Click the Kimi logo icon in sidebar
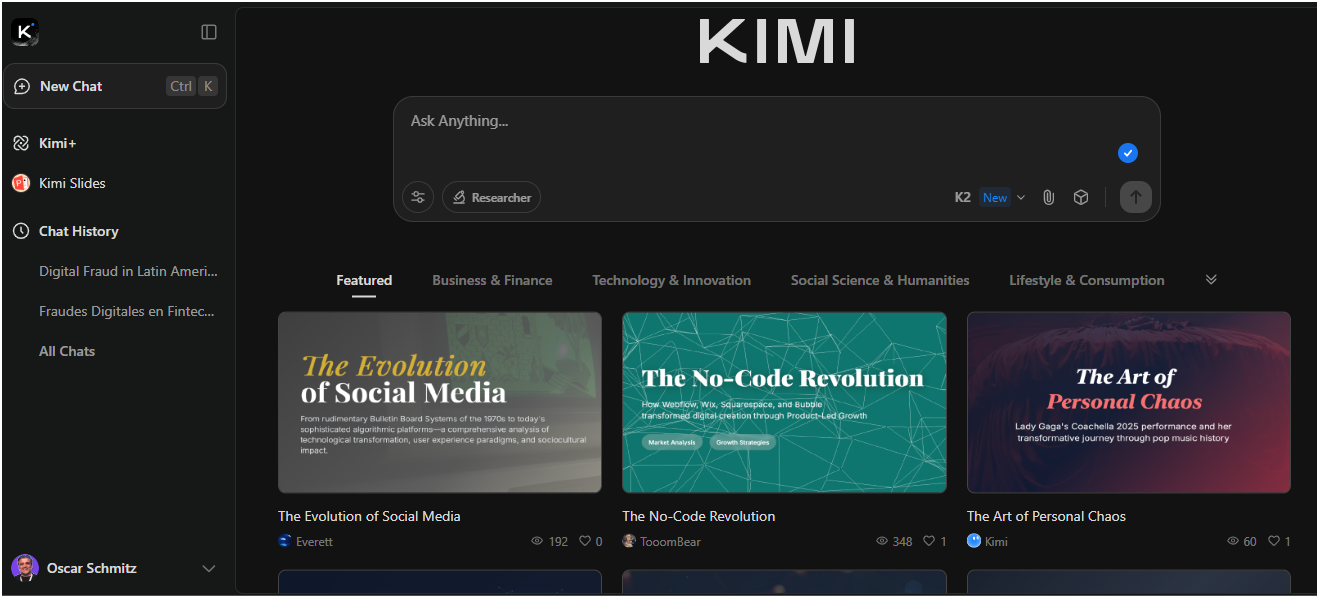The width and height of the screenshot is (1319, 597). [x=25, y=32]
